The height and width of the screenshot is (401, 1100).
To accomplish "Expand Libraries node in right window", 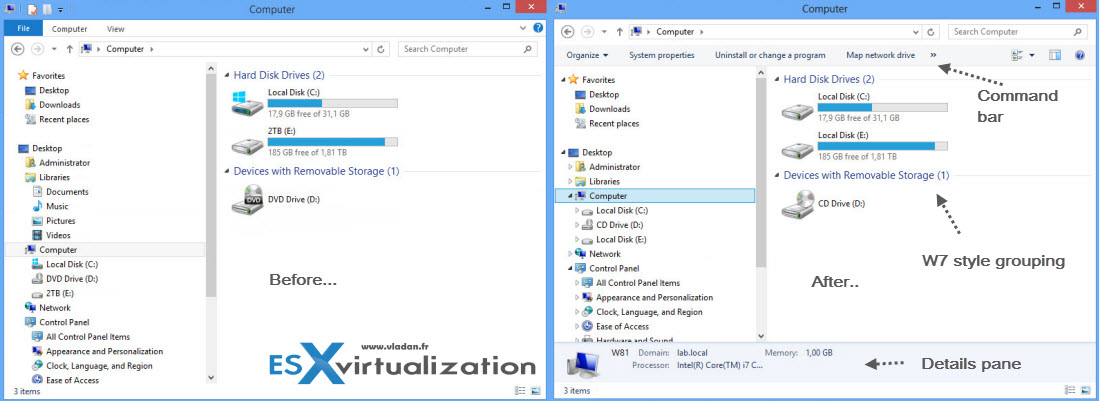I will pyautogui.click(x=570, y=182).
